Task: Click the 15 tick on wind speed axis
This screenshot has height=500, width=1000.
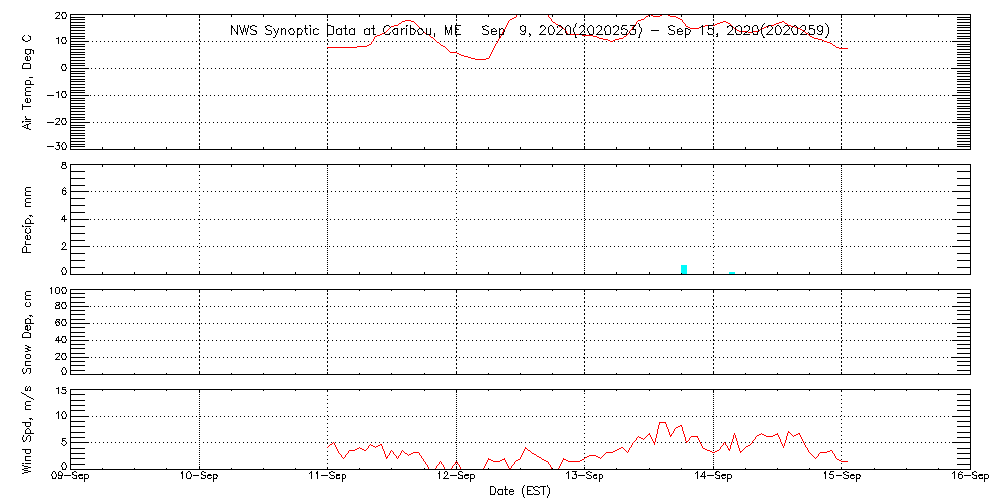Action: coord(60,391)
